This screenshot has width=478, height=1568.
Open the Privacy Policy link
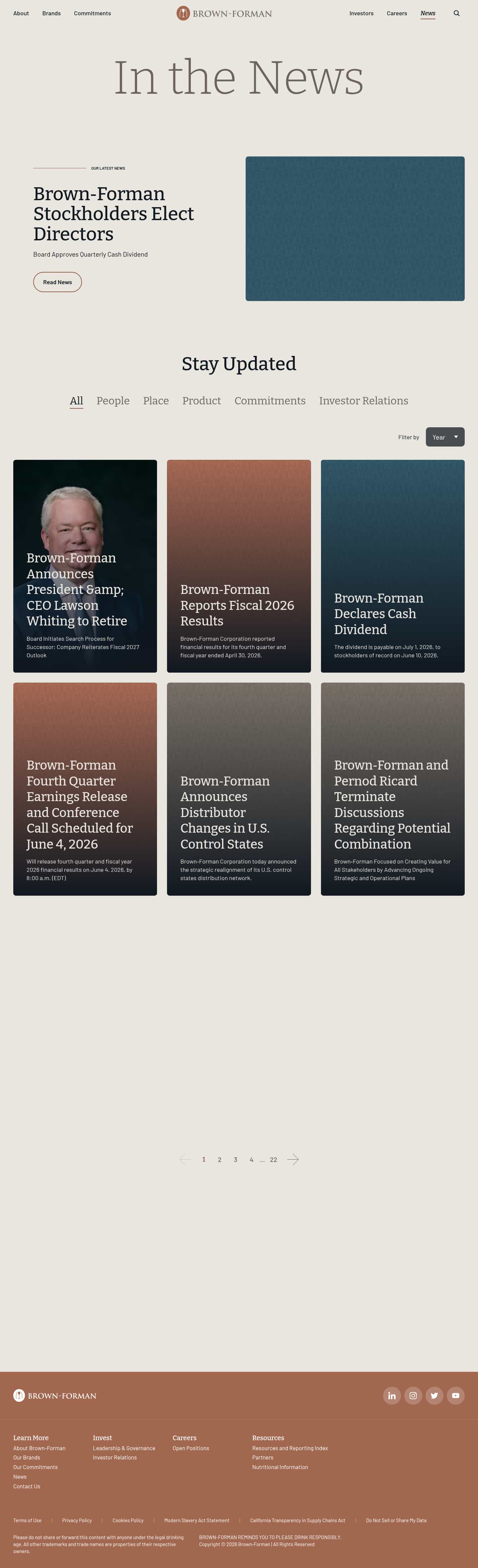77,1521
